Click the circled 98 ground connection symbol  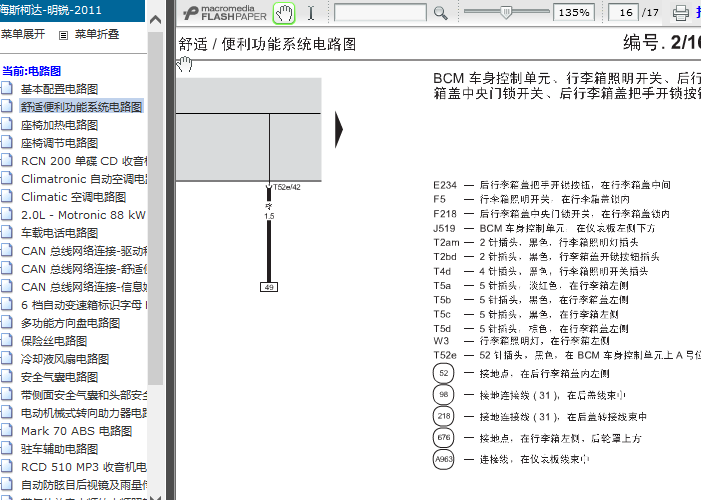[443, 394]
